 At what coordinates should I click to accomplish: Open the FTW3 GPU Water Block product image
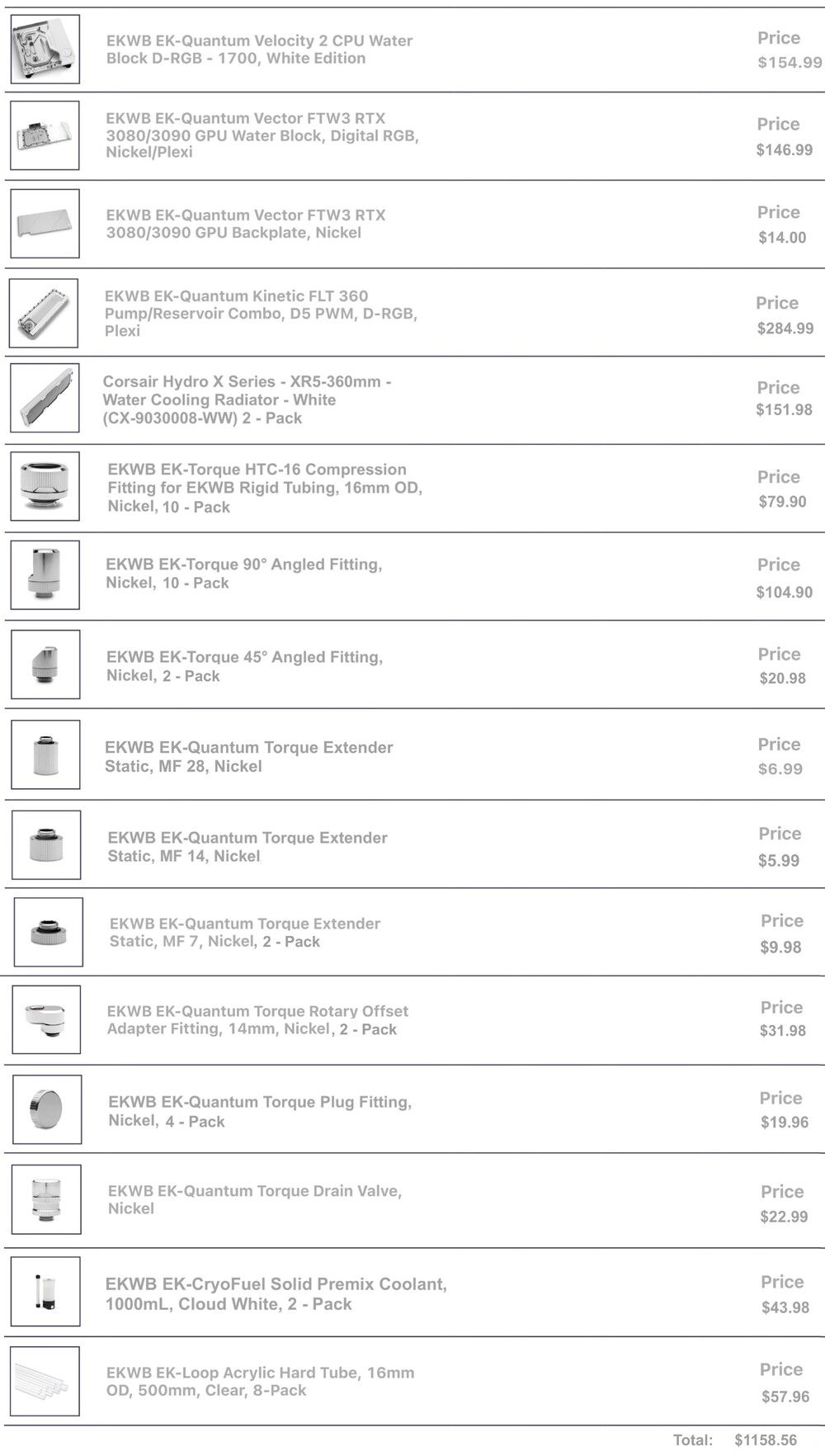pyautogui.click(x=45, y=136)
